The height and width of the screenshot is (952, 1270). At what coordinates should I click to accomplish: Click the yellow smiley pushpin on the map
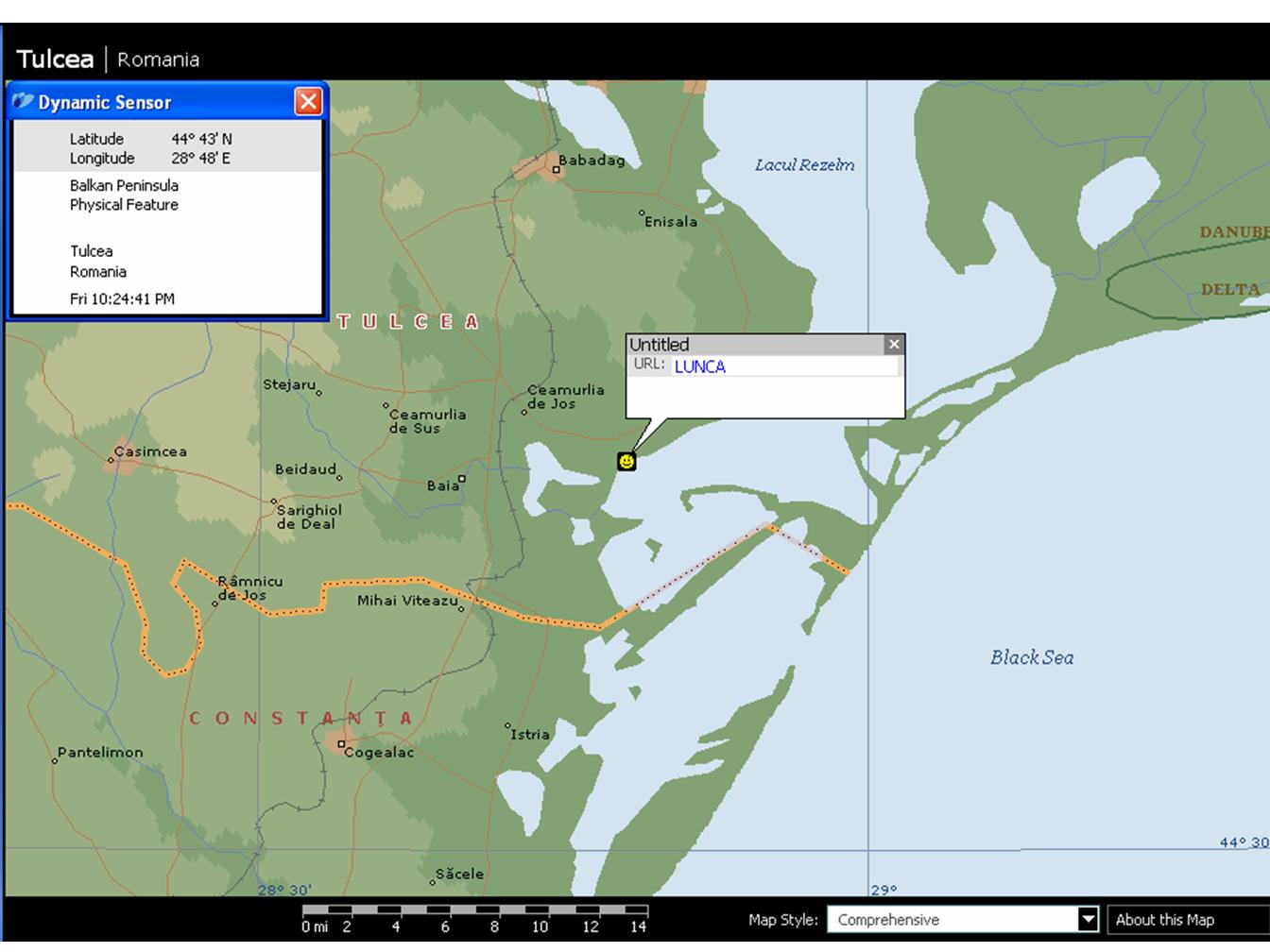[x=626, y=461]
